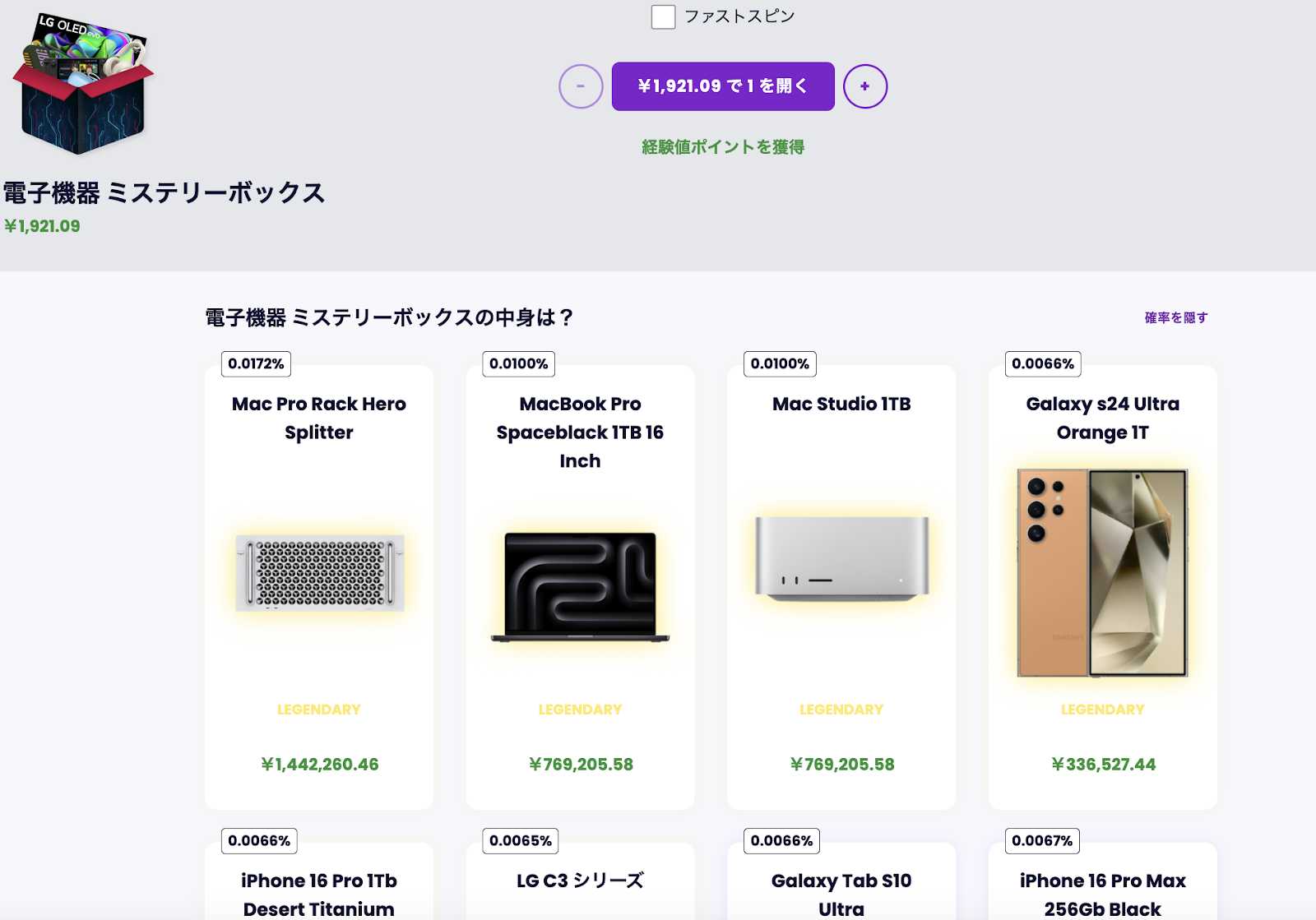This screenshot has height=920, width=1316.
Task: Open one box for ¥1,921.09
Action: [x=723, y=86]
